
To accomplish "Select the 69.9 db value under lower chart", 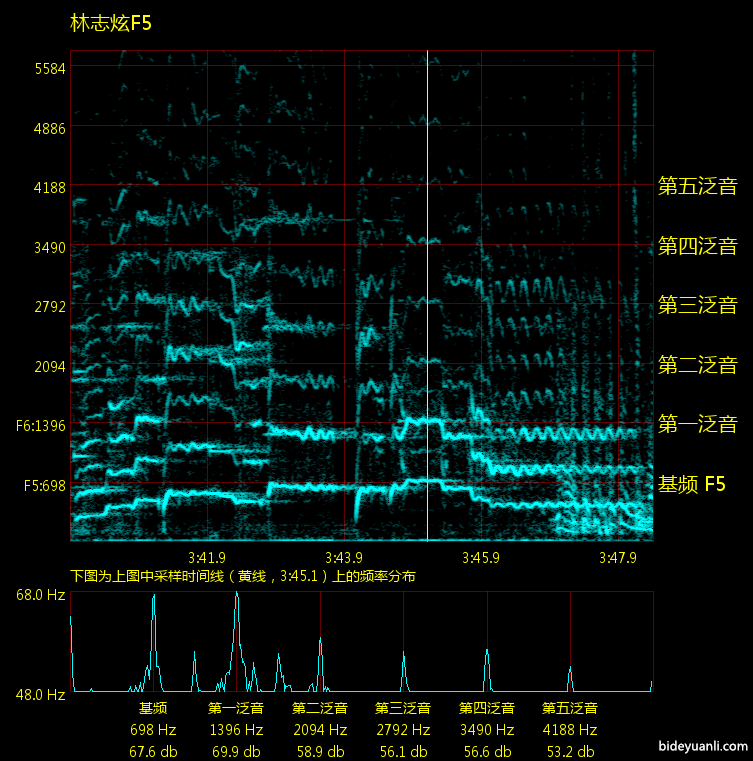I will click(x=236, y=751).
